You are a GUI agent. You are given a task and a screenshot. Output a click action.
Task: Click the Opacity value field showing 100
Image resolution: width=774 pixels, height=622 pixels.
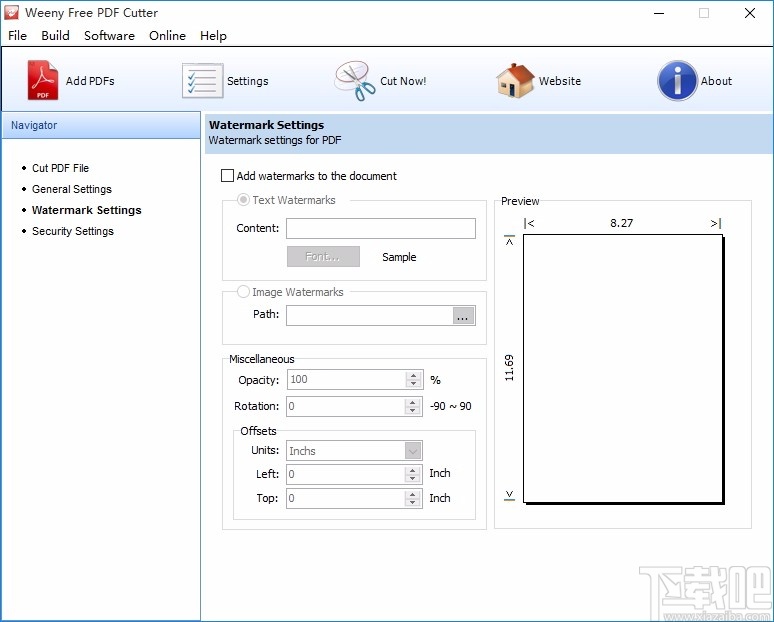point(347,380)
